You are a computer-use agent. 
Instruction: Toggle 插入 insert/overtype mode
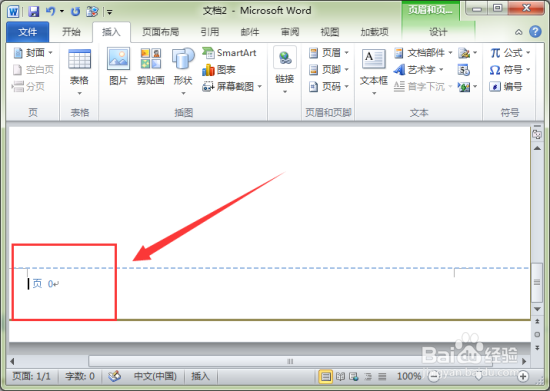200,376
